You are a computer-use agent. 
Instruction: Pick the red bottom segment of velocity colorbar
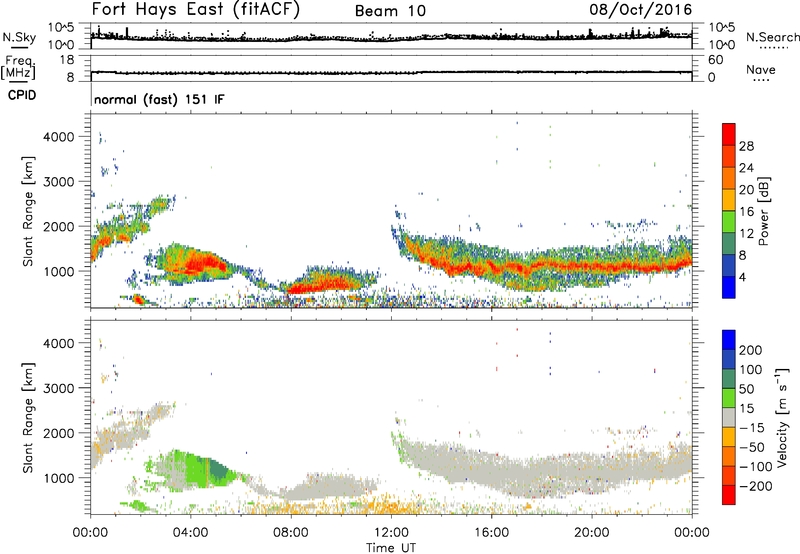[729, 495]
